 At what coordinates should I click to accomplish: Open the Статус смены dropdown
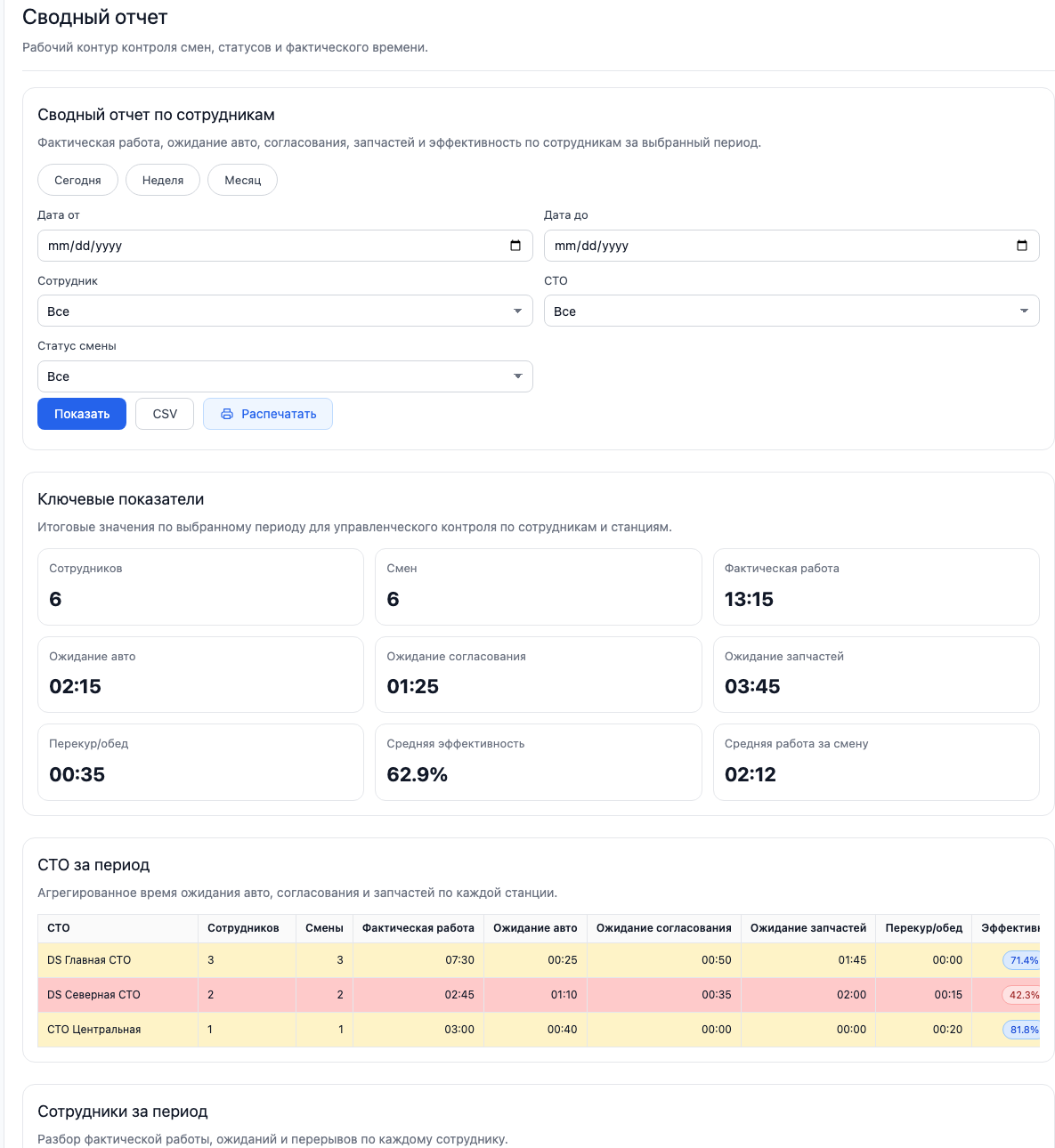tap(285, 376)
